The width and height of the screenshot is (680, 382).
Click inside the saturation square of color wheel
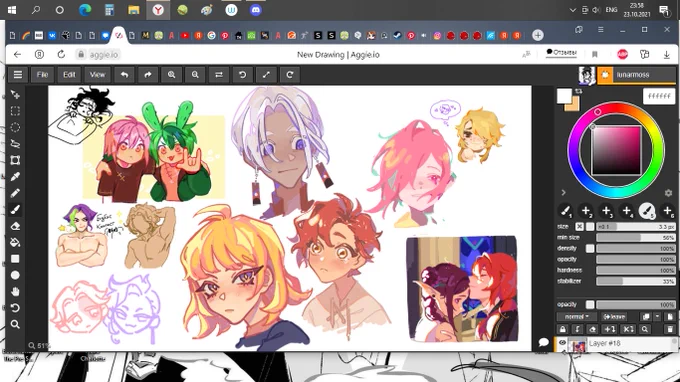pos(616,150)
